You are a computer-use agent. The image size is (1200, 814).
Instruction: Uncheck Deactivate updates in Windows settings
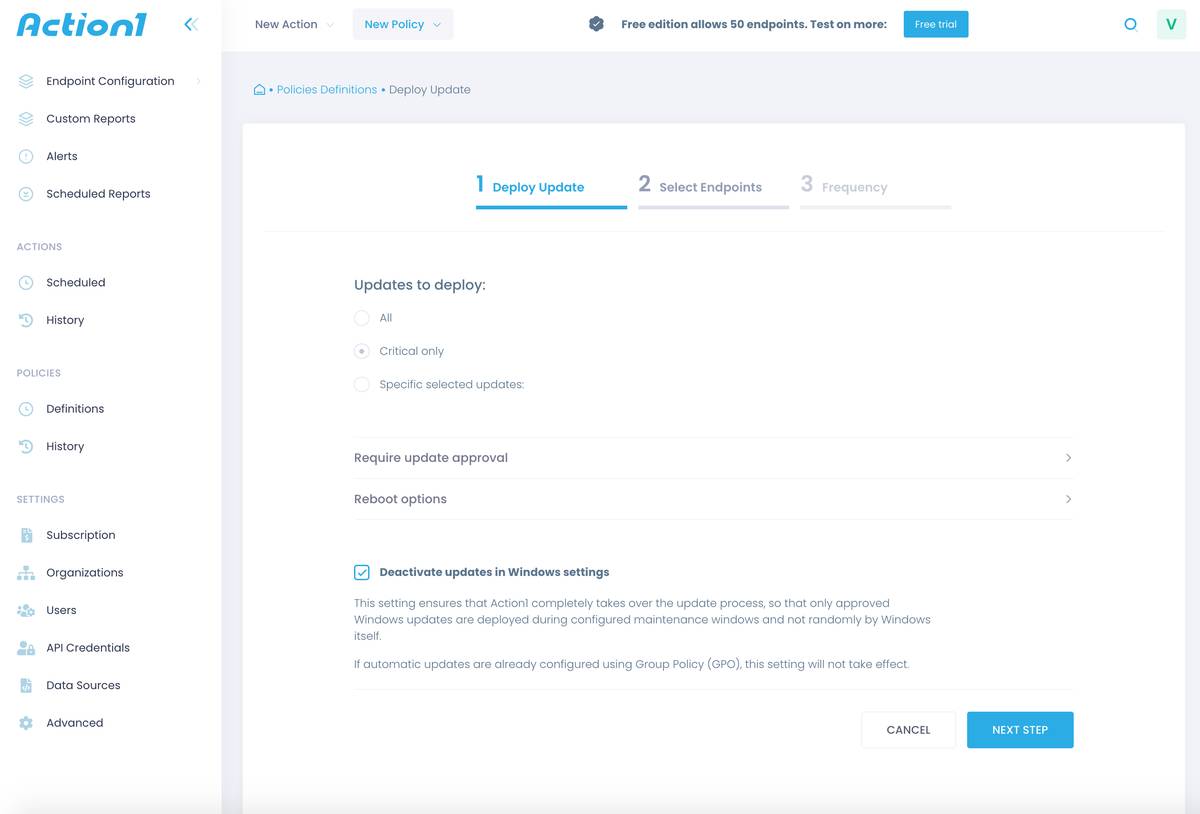click(x=362, y=572)
